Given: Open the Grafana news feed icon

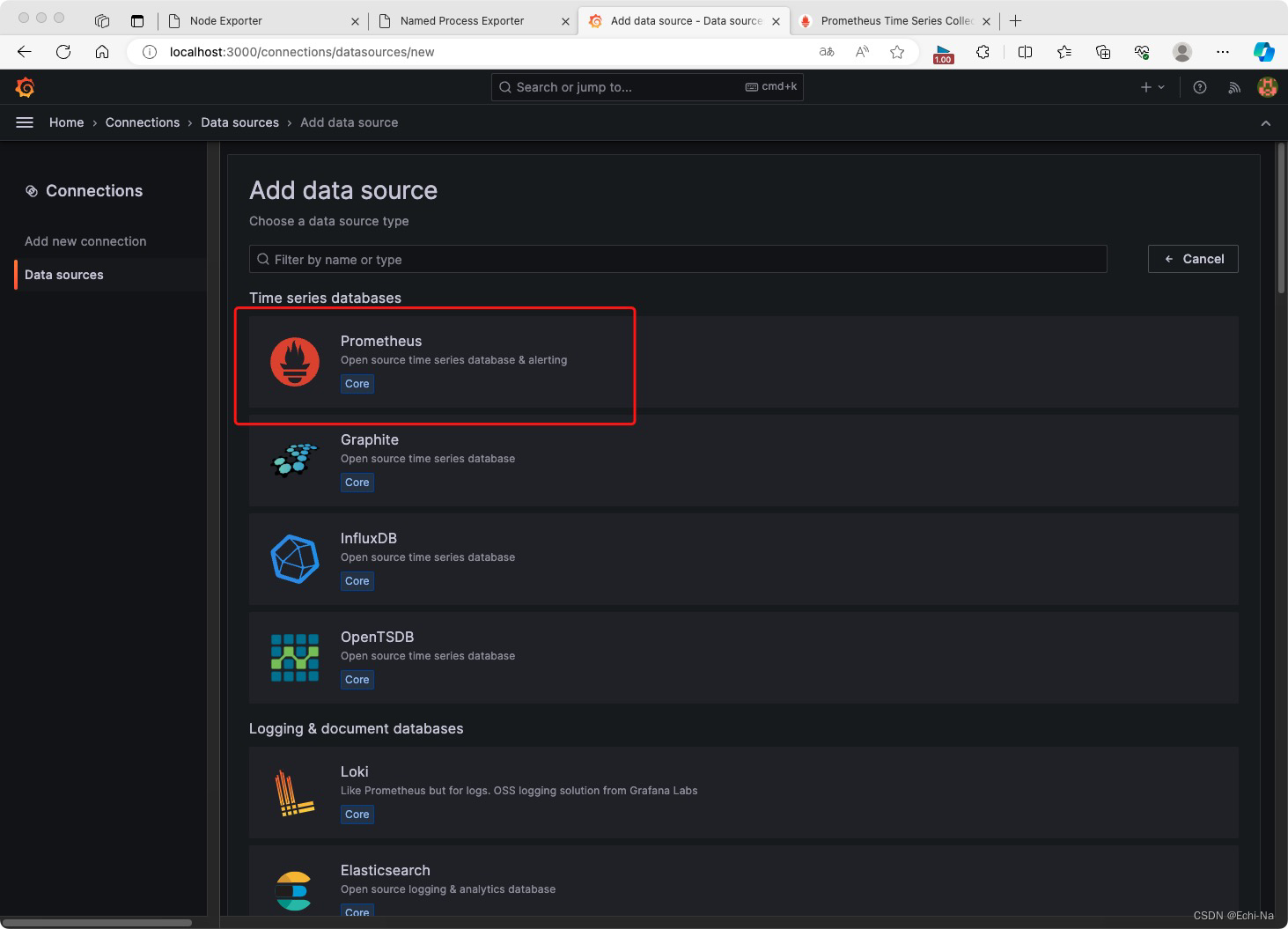Looking at the screenshot, I should [x=1234, y=87].
